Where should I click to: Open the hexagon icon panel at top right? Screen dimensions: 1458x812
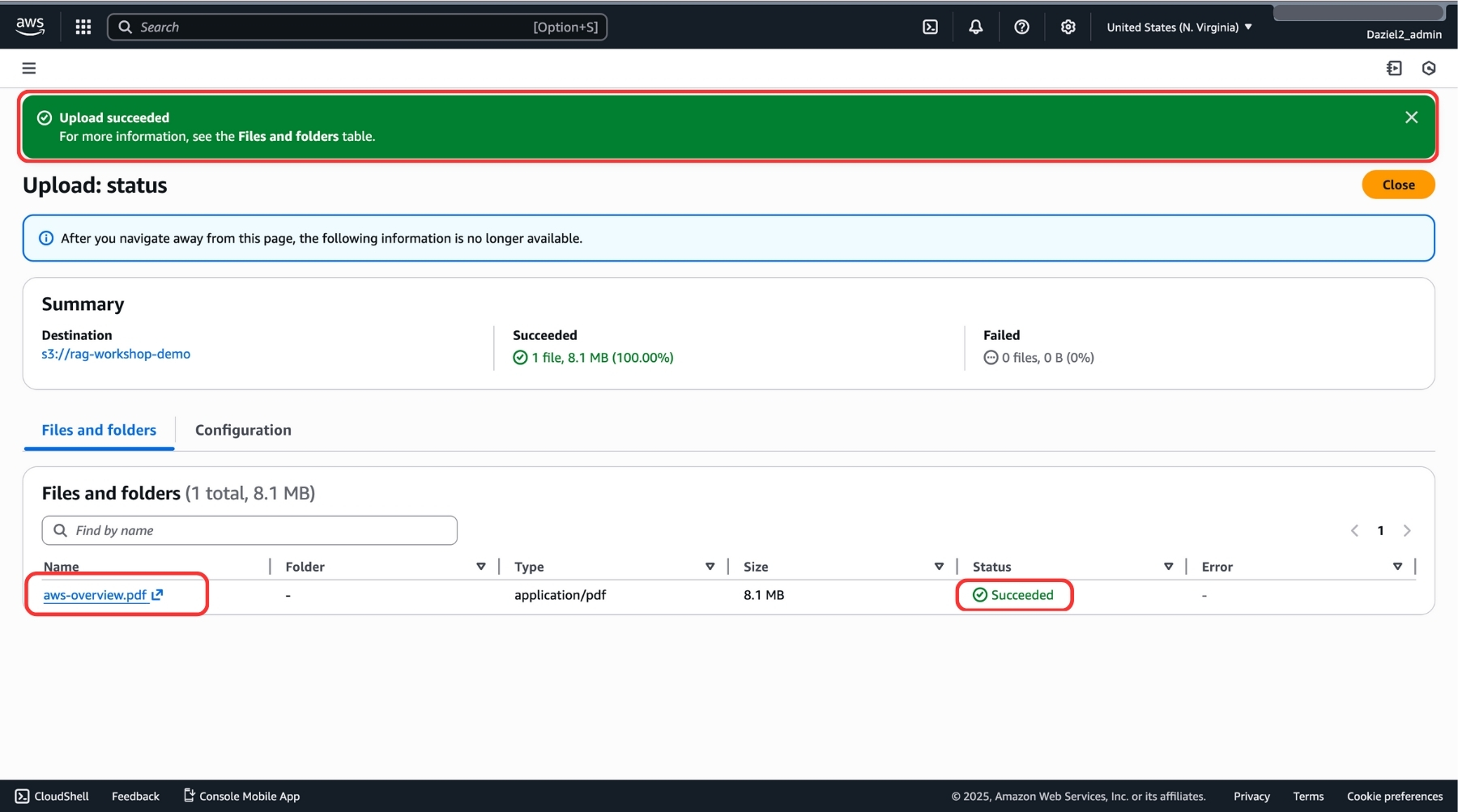coord(1429,68)
